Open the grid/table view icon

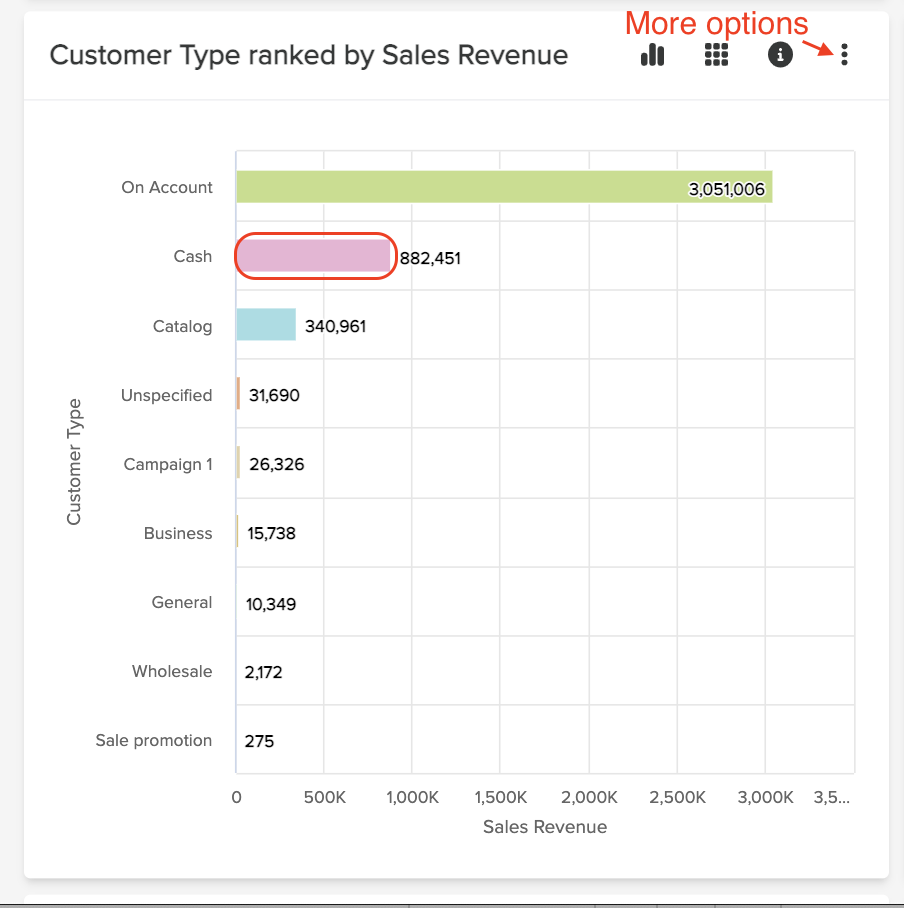pos(716,55)
